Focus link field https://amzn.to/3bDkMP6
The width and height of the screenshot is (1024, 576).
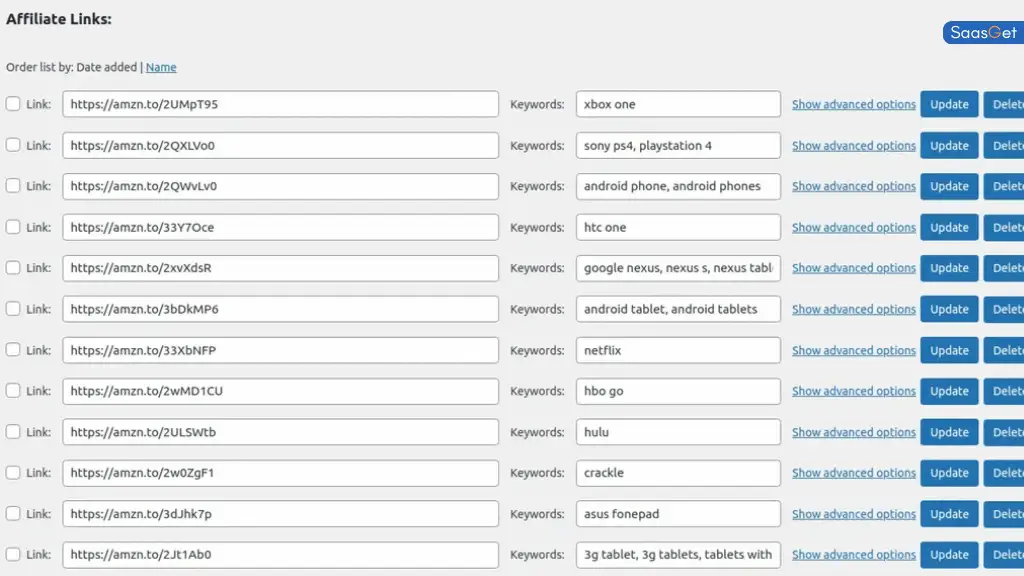(280, 309)
